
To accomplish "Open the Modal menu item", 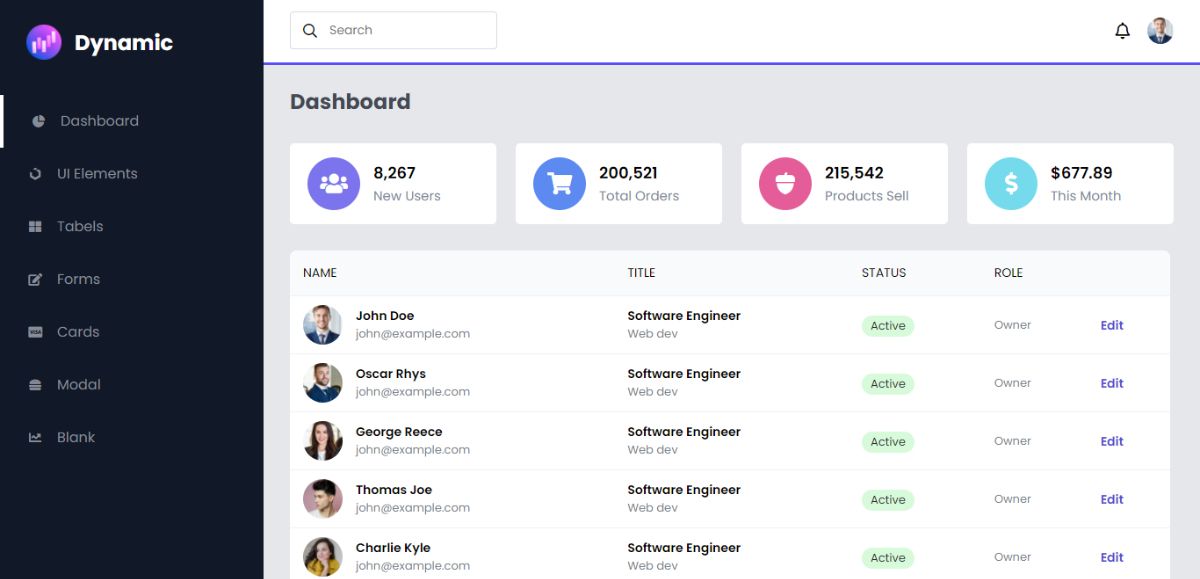I will coord(132,385).
